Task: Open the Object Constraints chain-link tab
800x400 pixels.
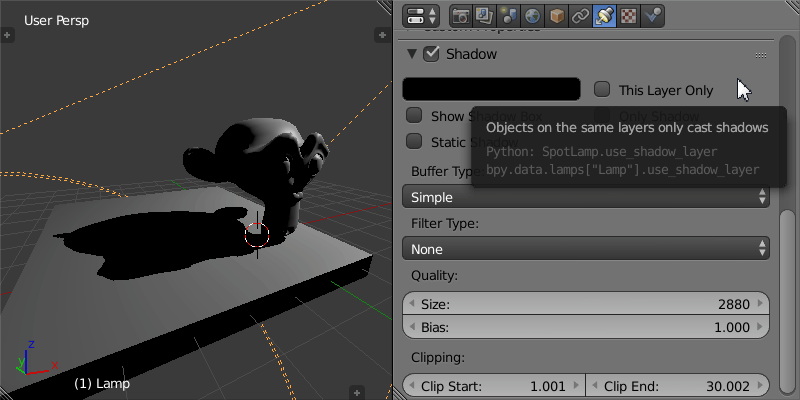Action: (580, 16)
